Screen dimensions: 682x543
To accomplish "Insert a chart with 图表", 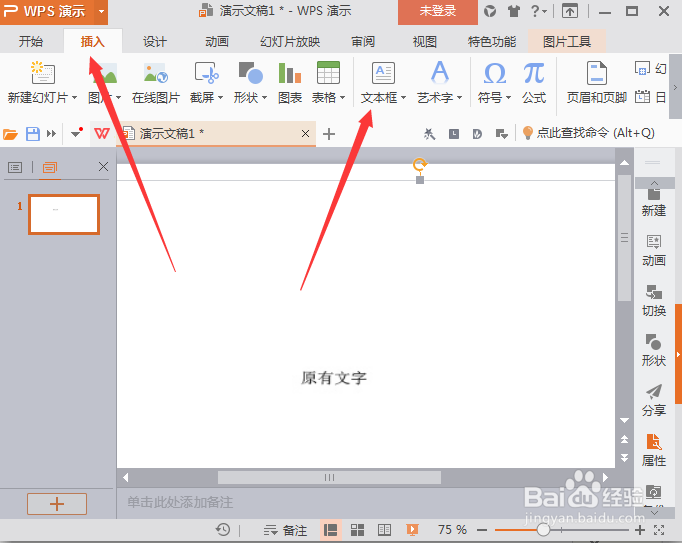I will tap(290, 83).
